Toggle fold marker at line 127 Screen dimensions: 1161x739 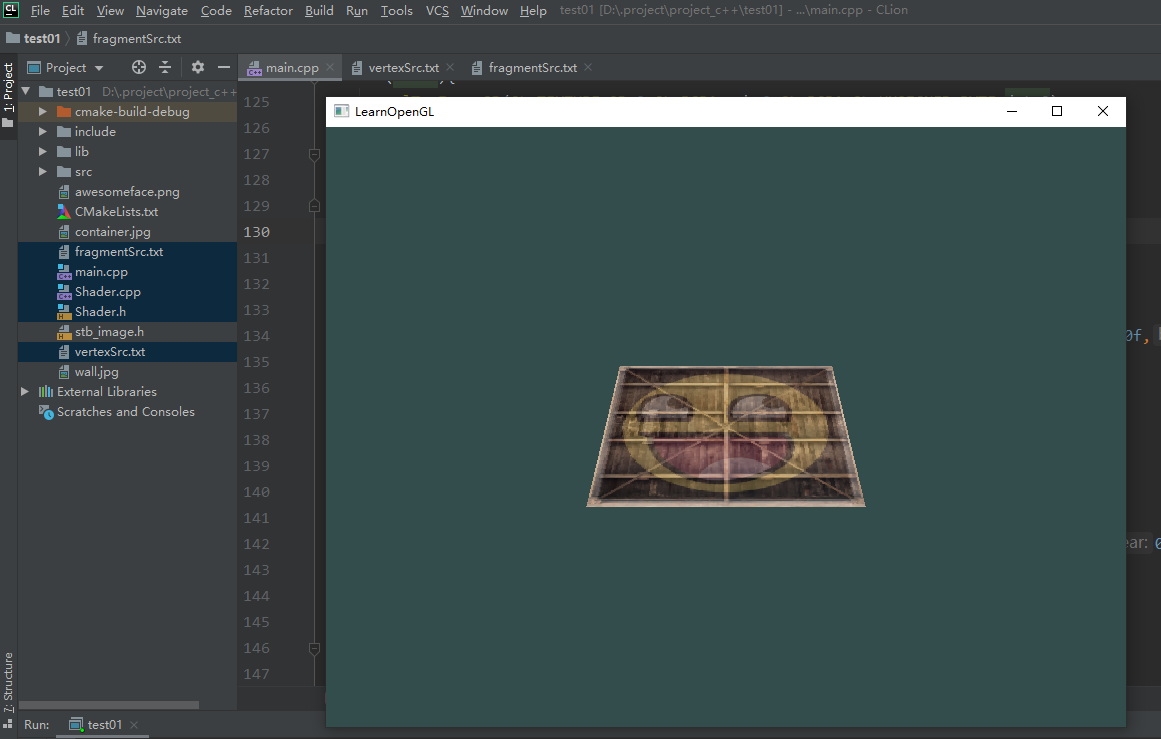click(x=314, y=155)
